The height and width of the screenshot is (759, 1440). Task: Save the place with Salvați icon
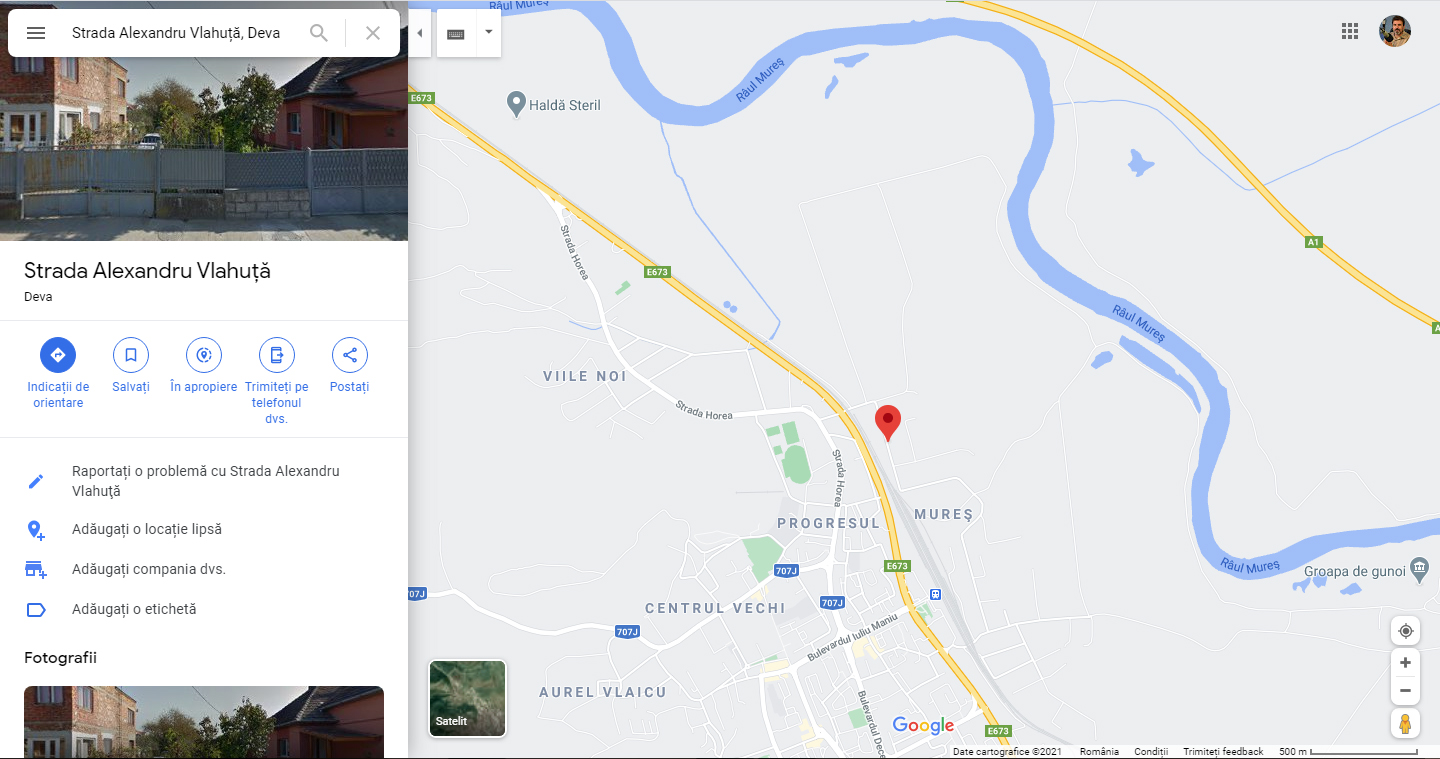click(131, 355)
